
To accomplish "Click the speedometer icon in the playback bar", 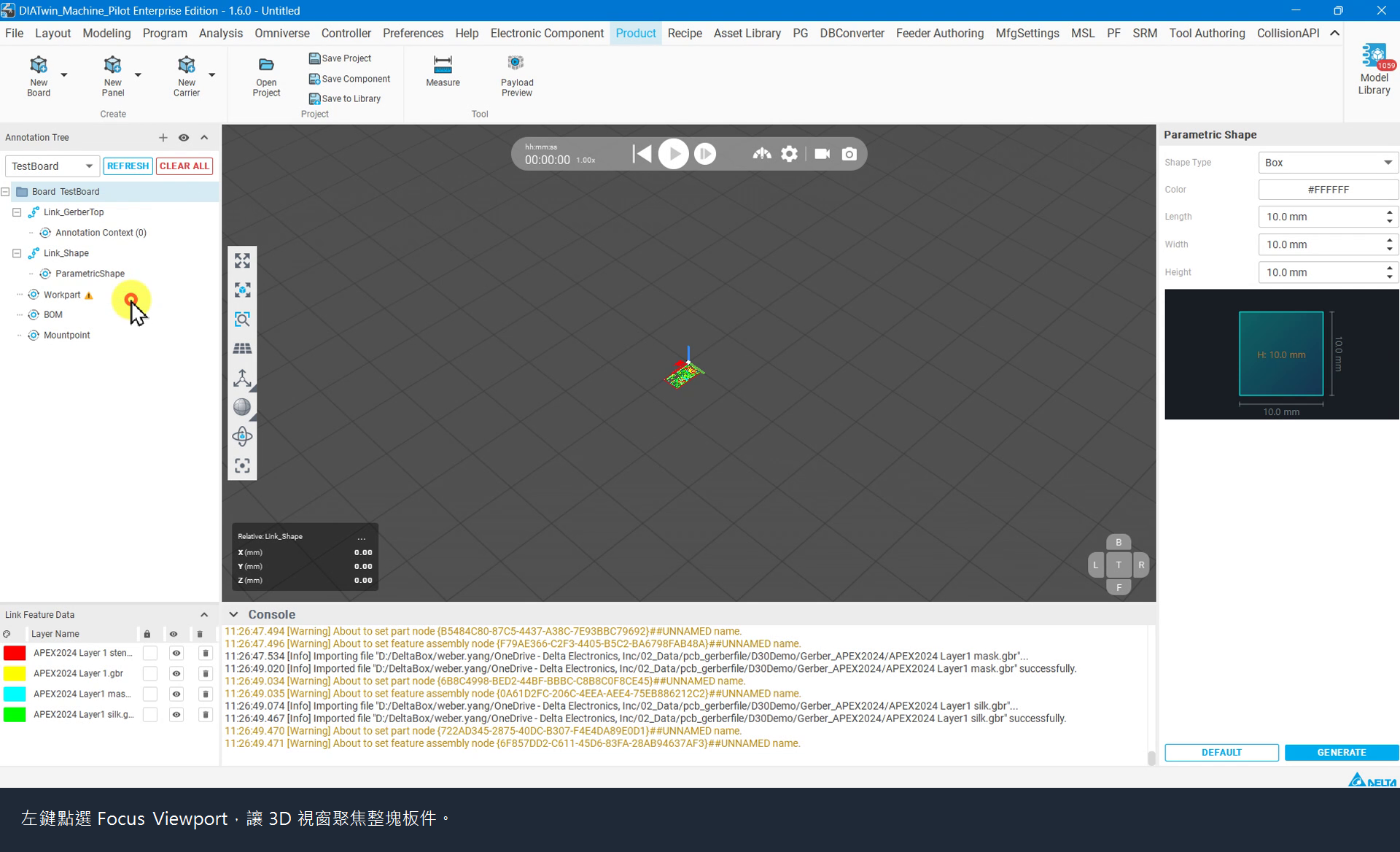I will [762, 154].
